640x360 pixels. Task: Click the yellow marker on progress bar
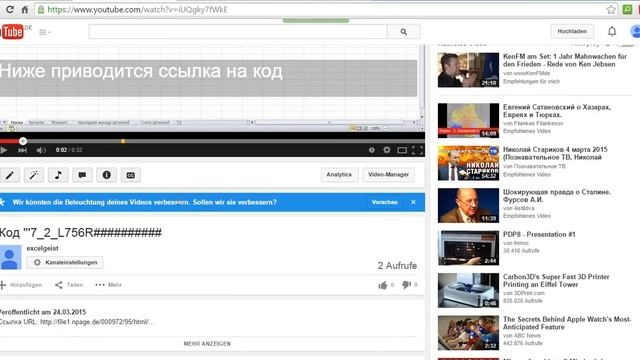point(123,141)
